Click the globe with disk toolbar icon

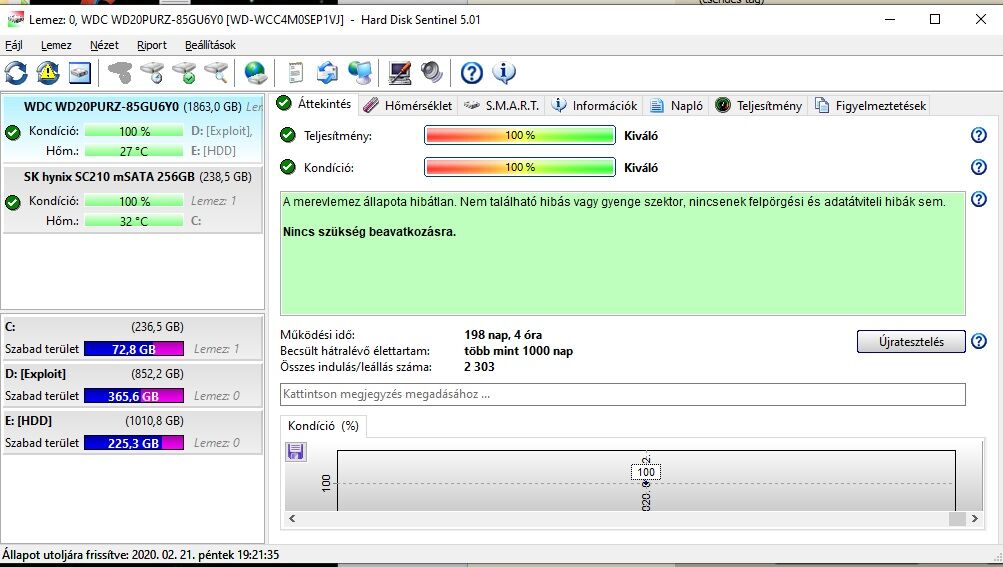pos(255,73)
